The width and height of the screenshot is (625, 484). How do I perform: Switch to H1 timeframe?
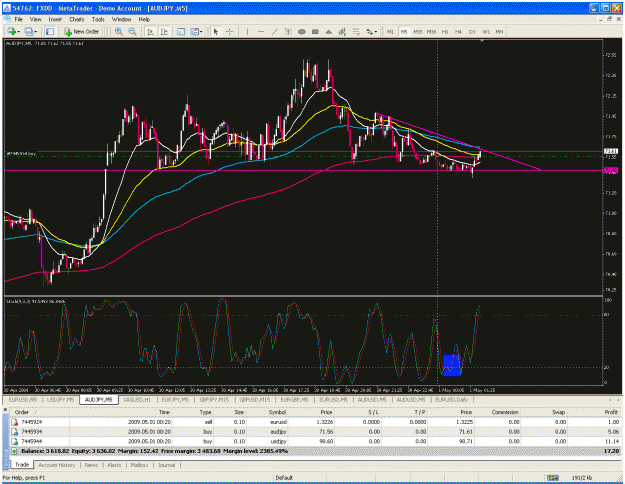click(x=445, y=31)
